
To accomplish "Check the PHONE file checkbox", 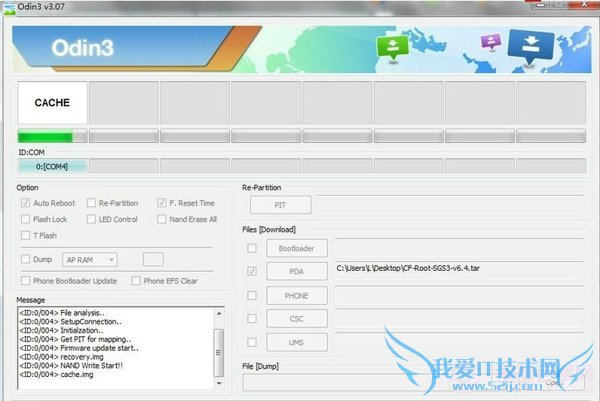I will point(252,295).
